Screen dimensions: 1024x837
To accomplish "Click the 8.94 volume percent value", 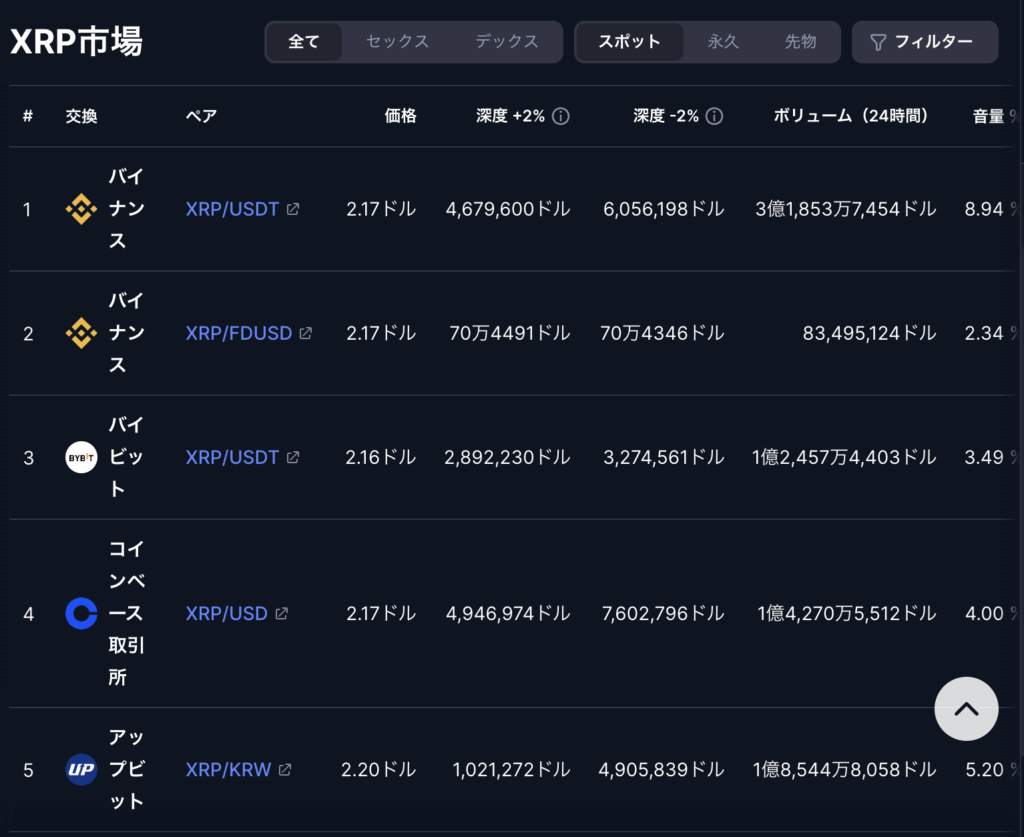I will pos(984,209).
